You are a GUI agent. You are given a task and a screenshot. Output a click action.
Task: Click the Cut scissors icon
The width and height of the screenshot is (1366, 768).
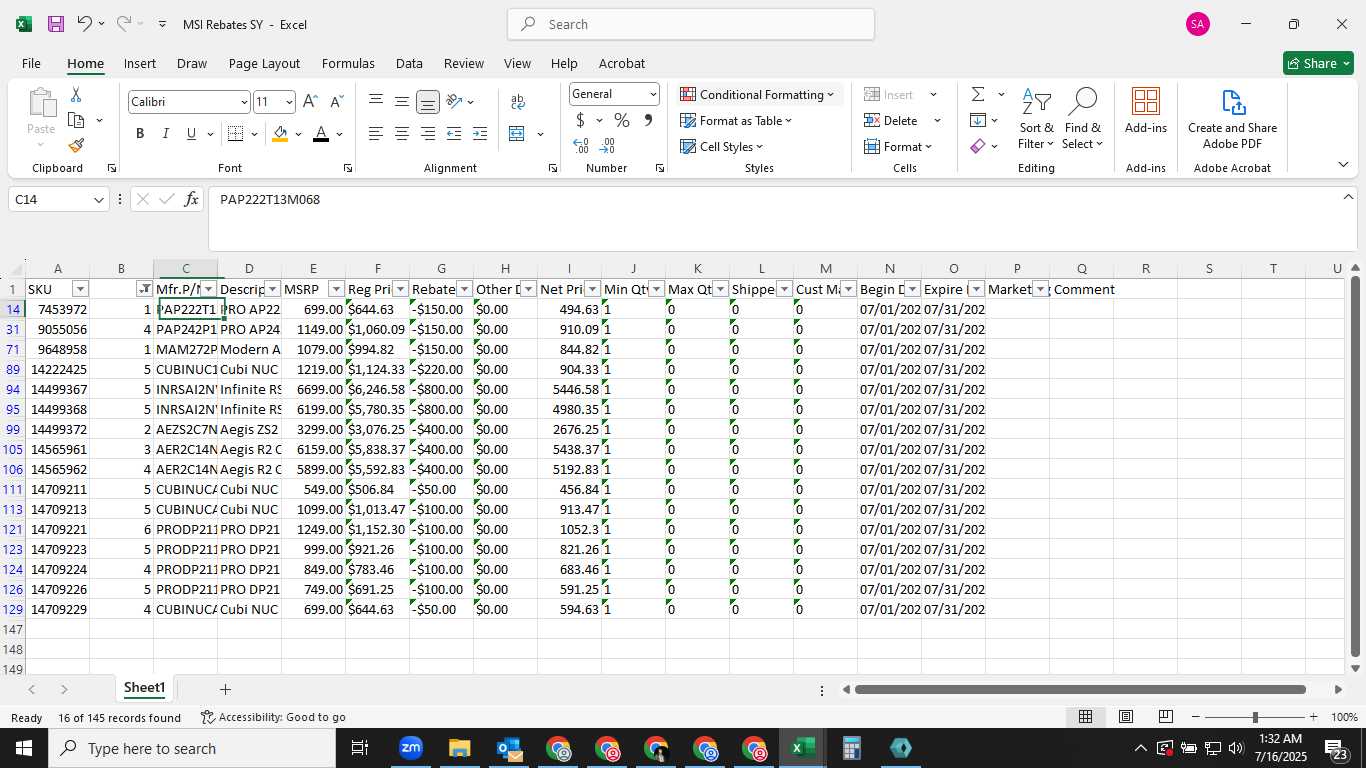tap(75, 95)
